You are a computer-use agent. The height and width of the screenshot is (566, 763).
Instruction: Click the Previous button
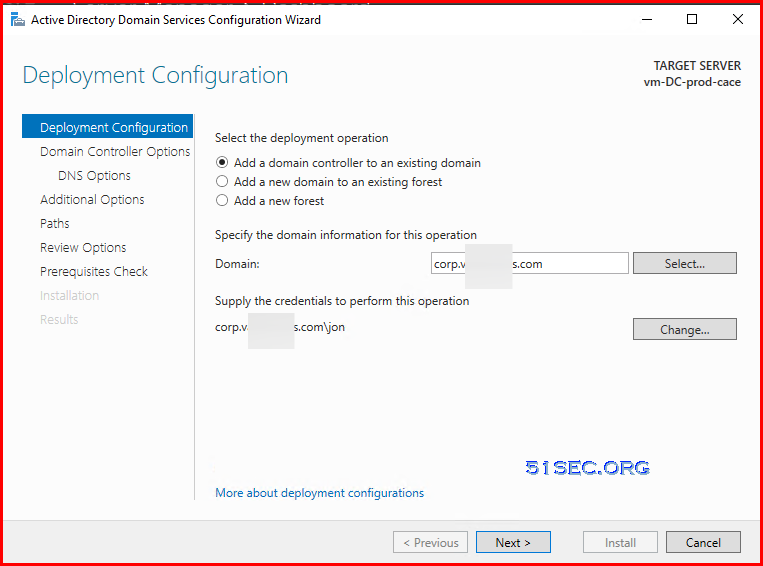click(431, 542)
